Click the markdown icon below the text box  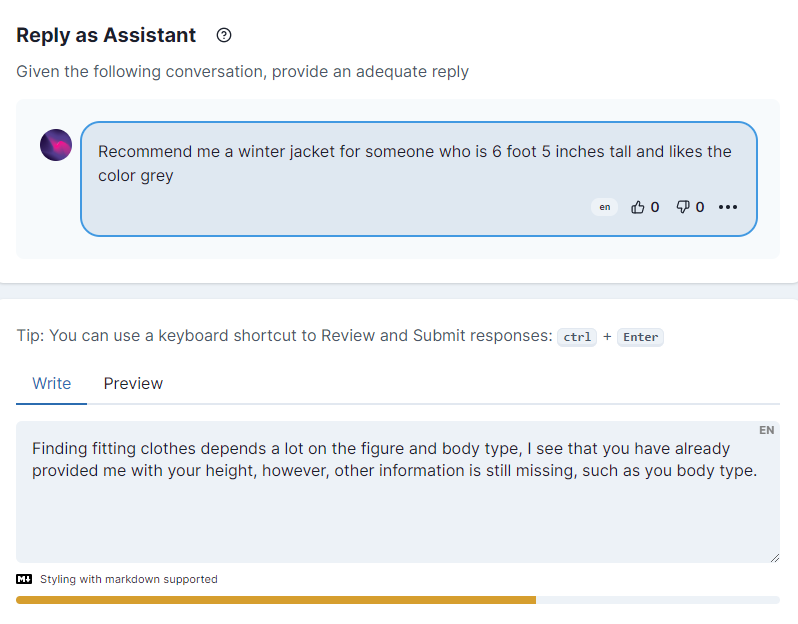tap(25, 579)
